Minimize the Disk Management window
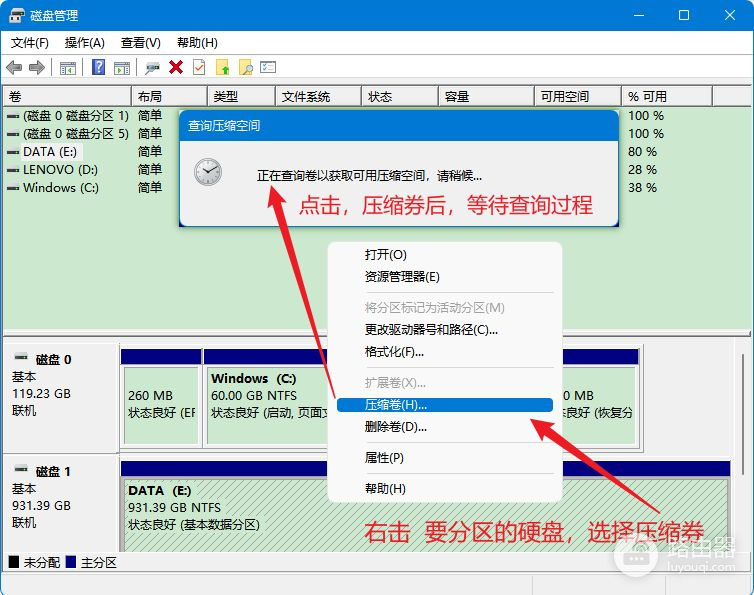The image size is (754, 595). pyautogui.click(x=639, y=15)
